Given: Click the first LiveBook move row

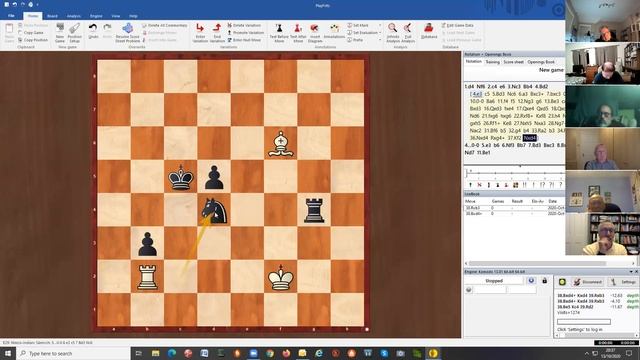Looking at the screenshot, I should coord(514,208).
